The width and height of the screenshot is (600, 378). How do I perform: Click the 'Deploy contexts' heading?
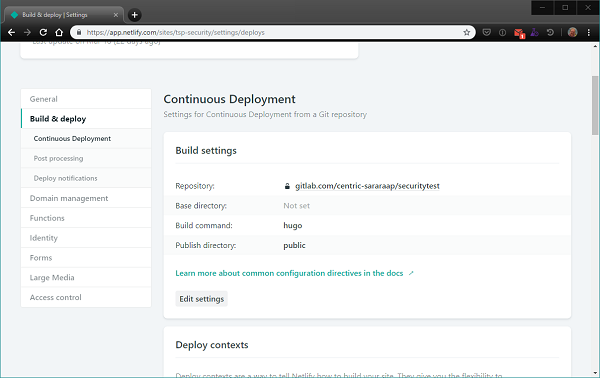coord(212,345)
